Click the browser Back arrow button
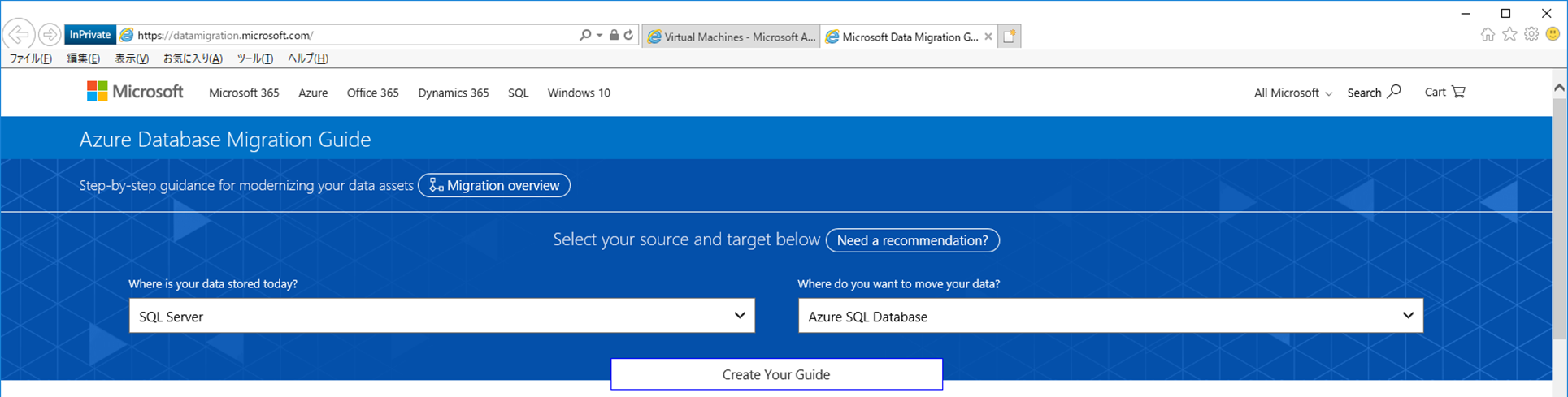The height and width of the screenshot is (397, 1568). [19, 35]
